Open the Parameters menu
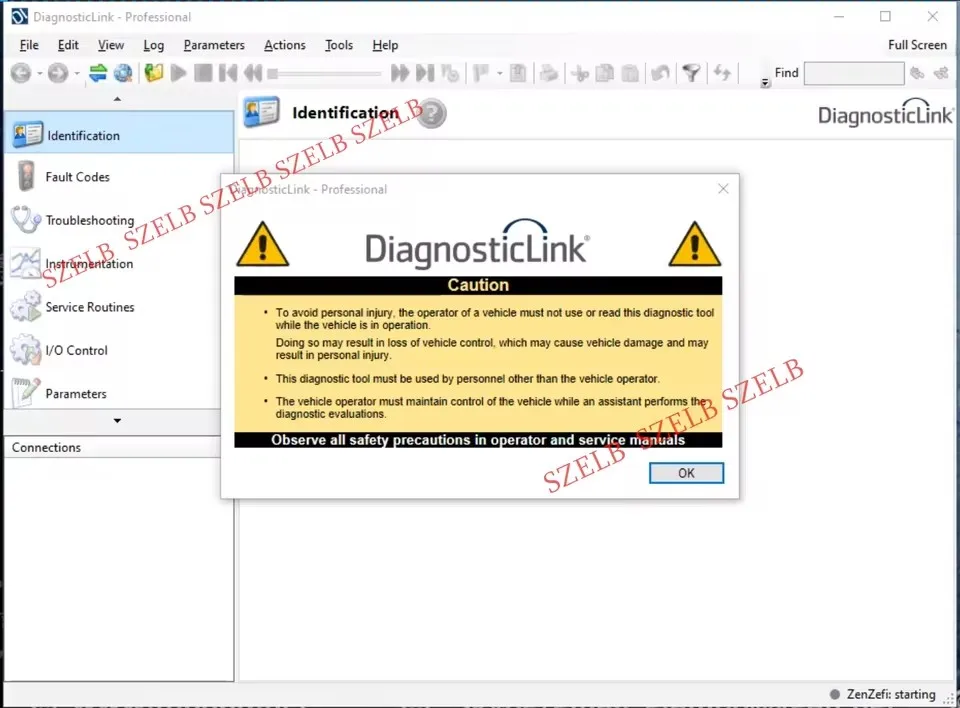This screenshot has width=960, height=708. (214, 45)
